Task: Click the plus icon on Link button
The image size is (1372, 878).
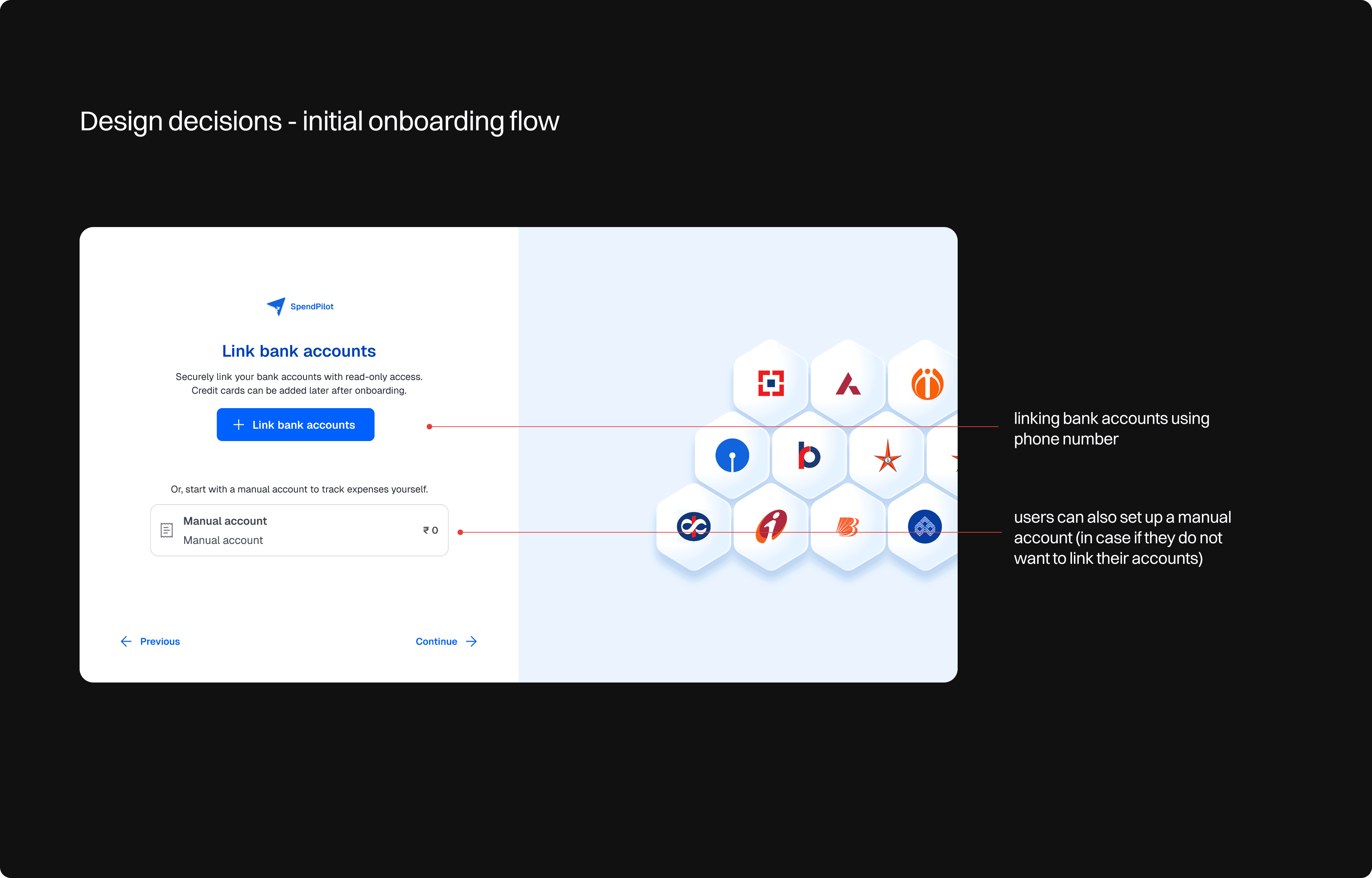Action: tap(239, 425)
